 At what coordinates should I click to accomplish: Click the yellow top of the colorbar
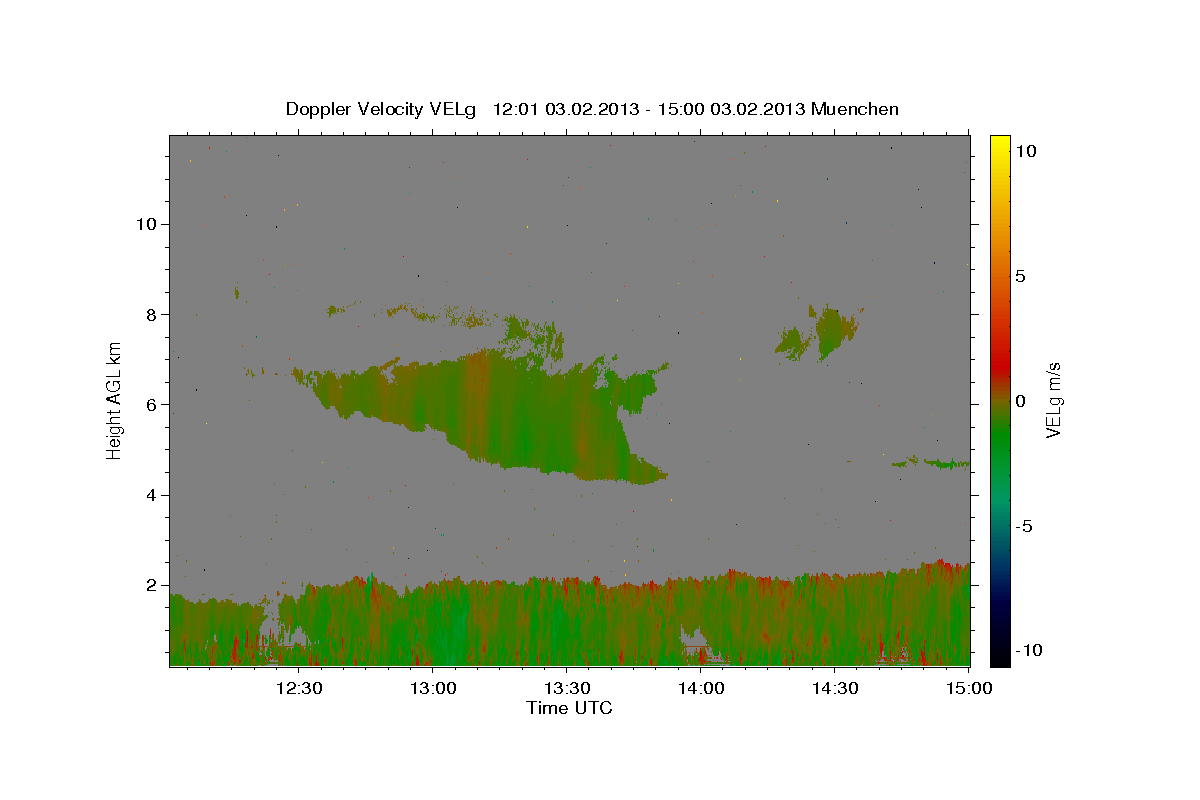coord(999,145)
